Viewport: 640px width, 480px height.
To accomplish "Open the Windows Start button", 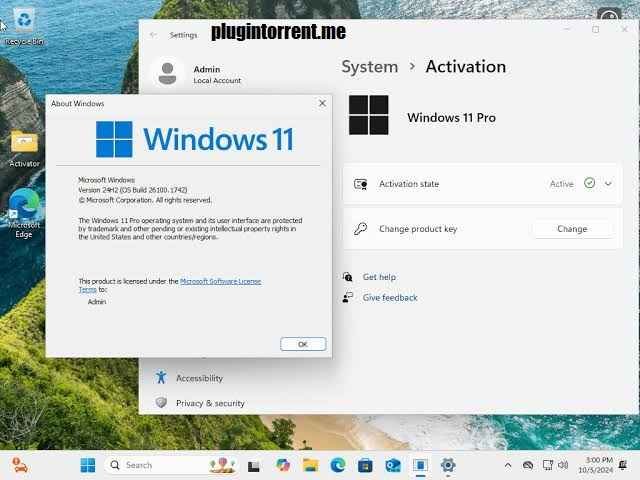I will coord(88,465).
